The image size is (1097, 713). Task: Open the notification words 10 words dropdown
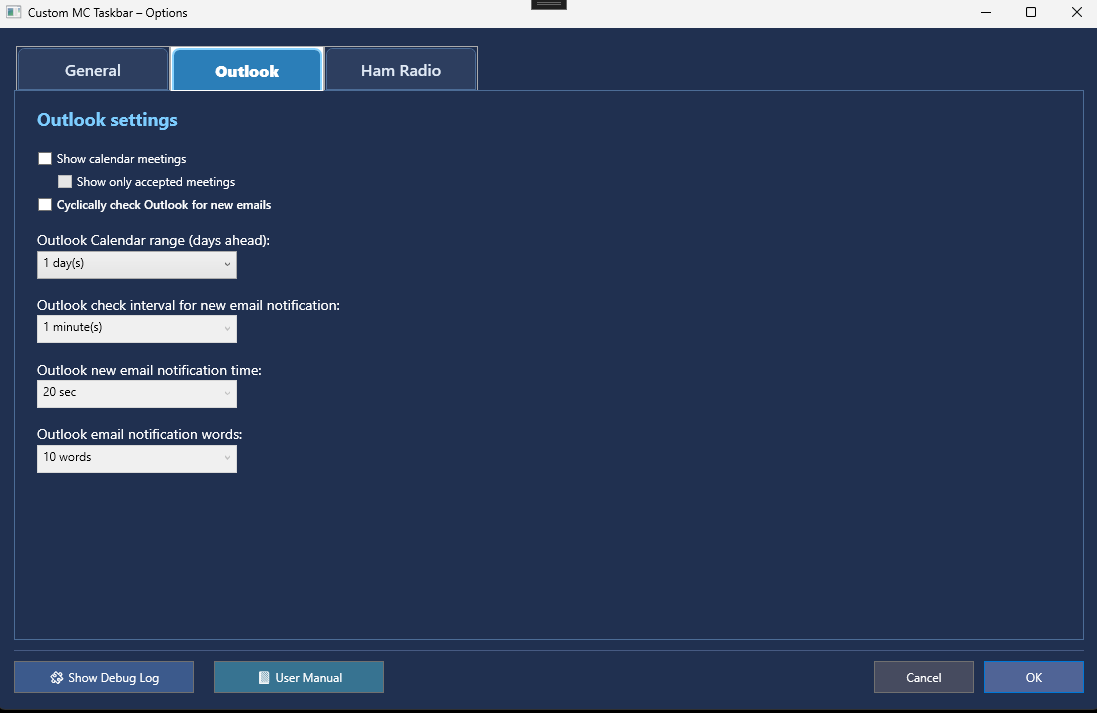coord(137,459)
